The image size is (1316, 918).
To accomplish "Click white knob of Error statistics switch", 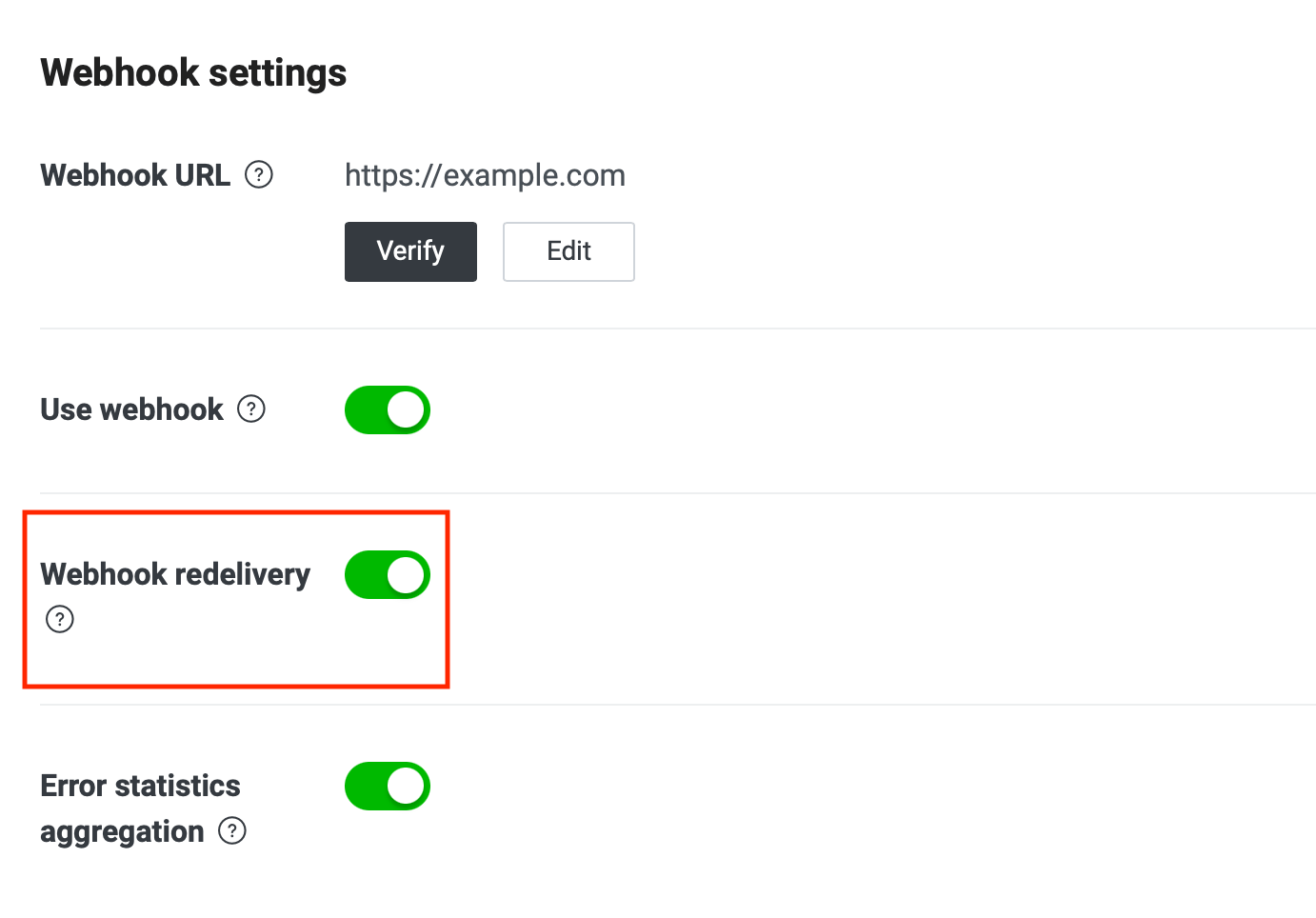I will (406, 787).
